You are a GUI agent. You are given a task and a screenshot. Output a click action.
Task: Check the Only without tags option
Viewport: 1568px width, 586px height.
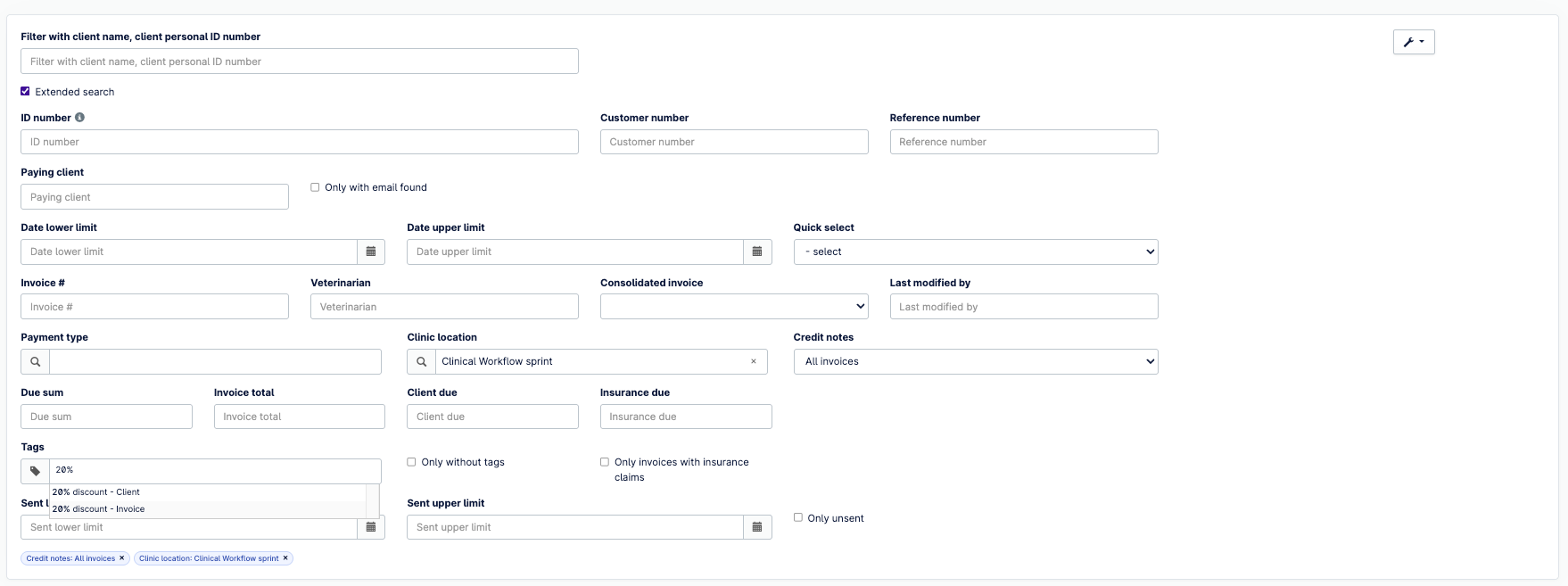click(411, 462)
